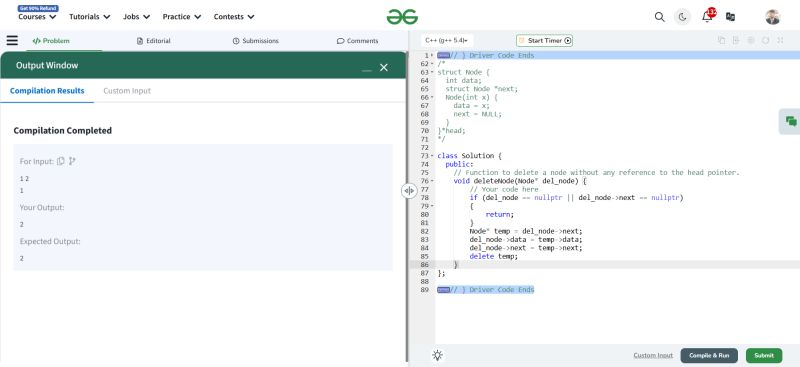This screenshot has height=367, width=800.
Task: Open the search magnifier icon
Action: tap(660, 17)
